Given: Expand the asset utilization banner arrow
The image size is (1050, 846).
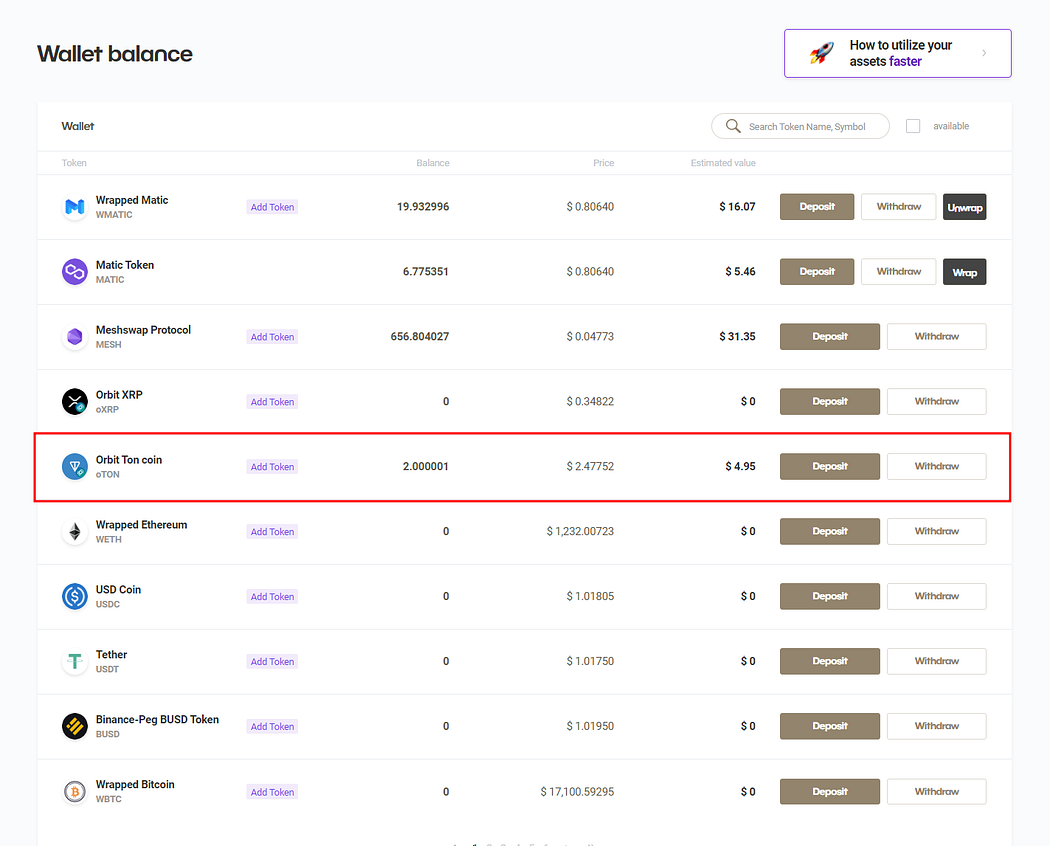Looking at the screenshot, I should point(984,53).
